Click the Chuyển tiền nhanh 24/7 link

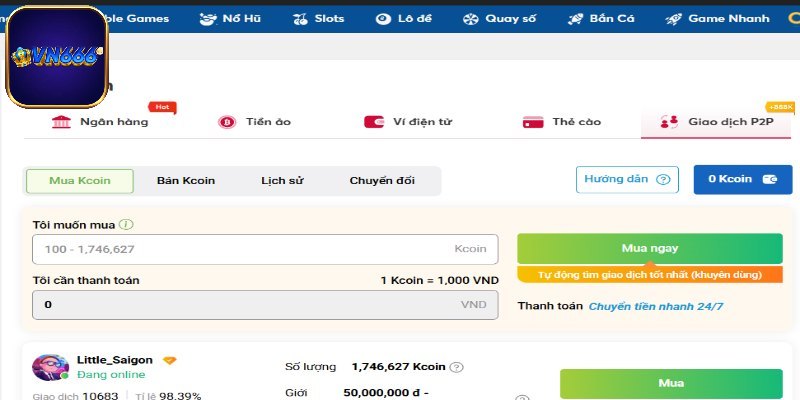coord(655,306)
